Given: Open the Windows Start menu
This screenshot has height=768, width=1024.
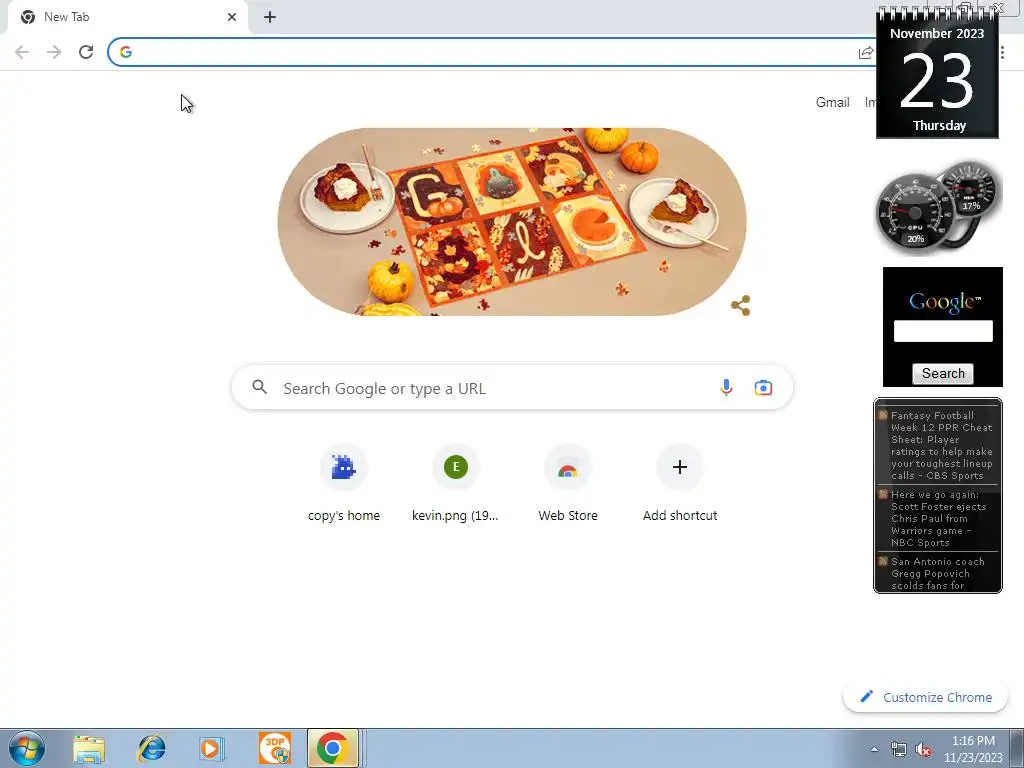Looking at the screenshot, I should pyautogui.click(x=27, y=748).
